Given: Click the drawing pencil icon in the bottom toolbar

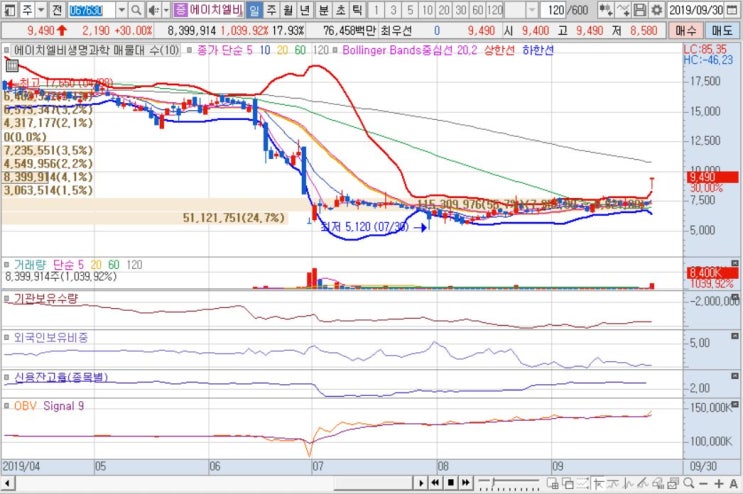Looking at the screenshot, I should pyautogui.click(x=643, y=484).
